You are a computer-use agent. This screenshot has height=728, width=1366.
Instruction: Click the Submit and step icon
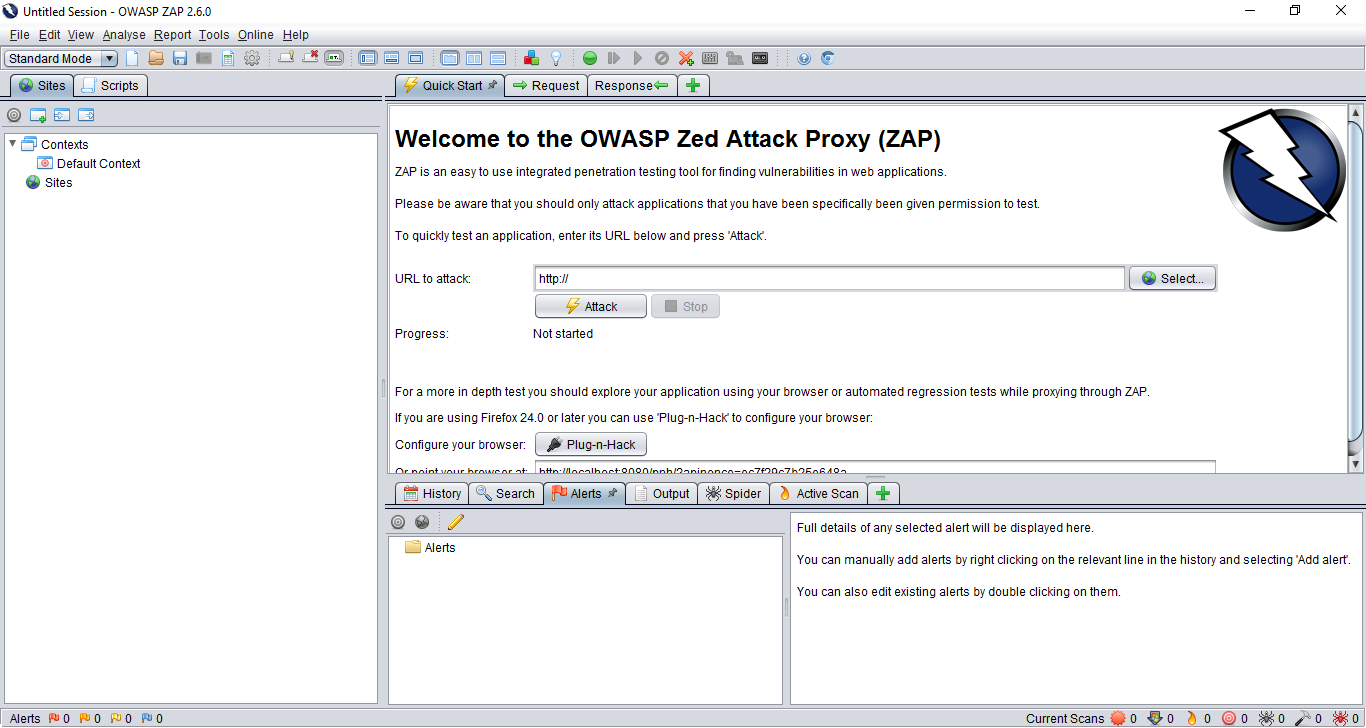click(x=614, y=58)
